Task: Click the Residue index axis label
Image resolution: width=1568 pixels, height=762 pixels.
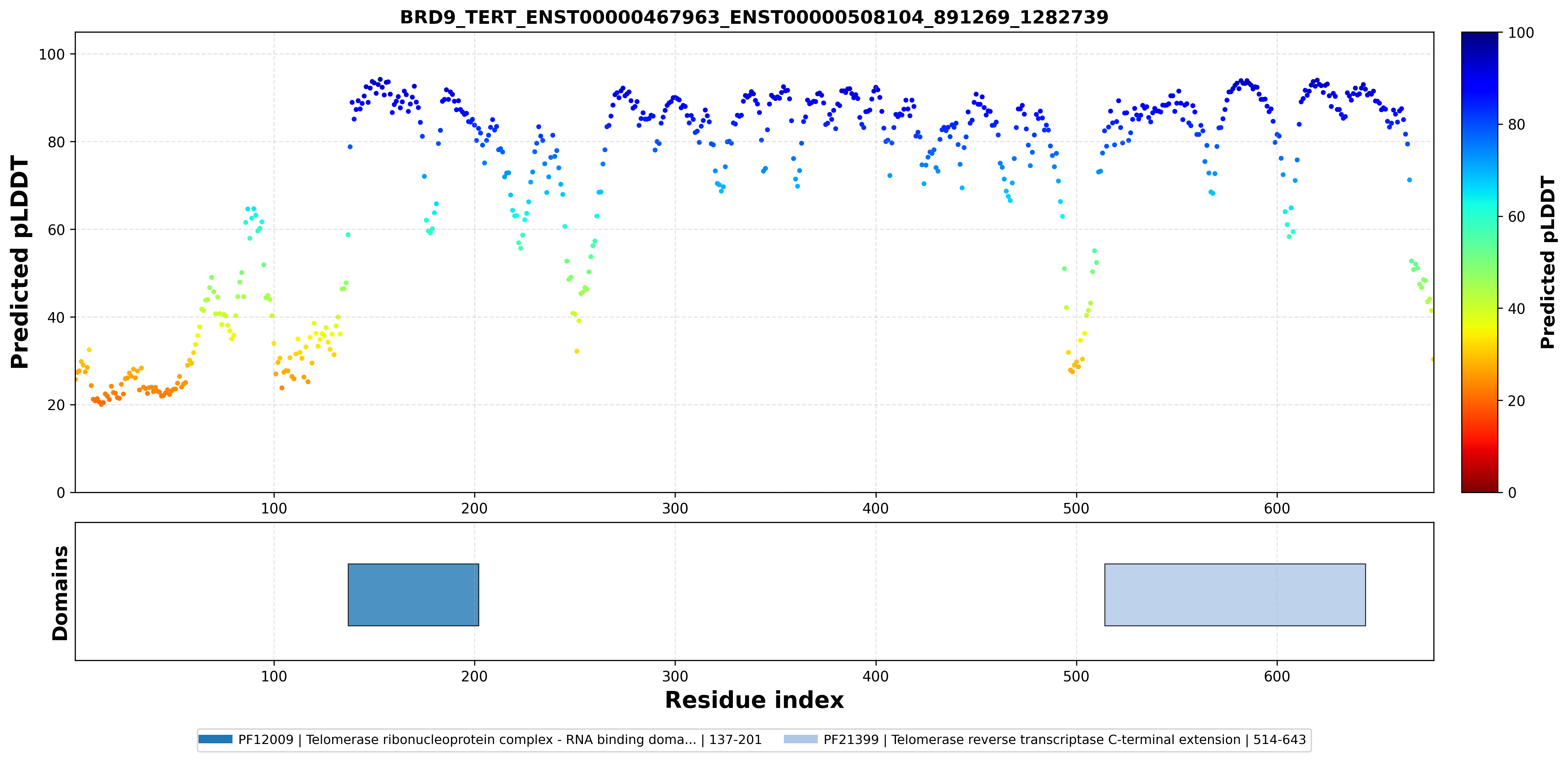Action: [x=754, y=700]
